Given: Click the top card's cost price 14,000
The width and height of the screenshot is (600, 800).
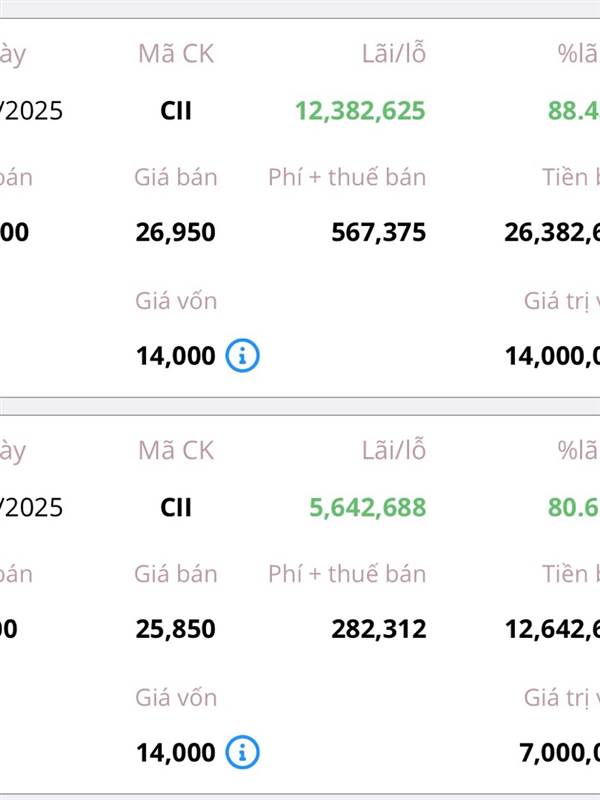Looking at the screenshot, I should 176,355.
